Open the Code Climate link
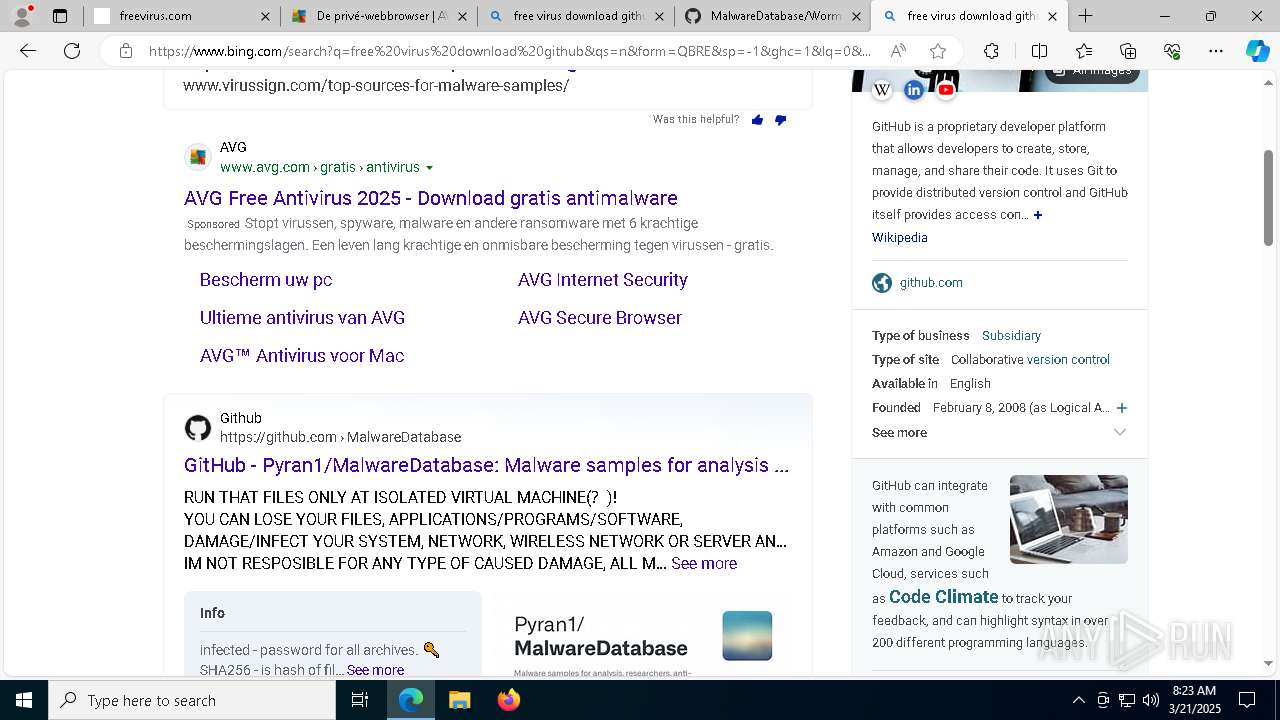Image resolution: width=1280 pixels, height=720 pixels. [944, 597]
